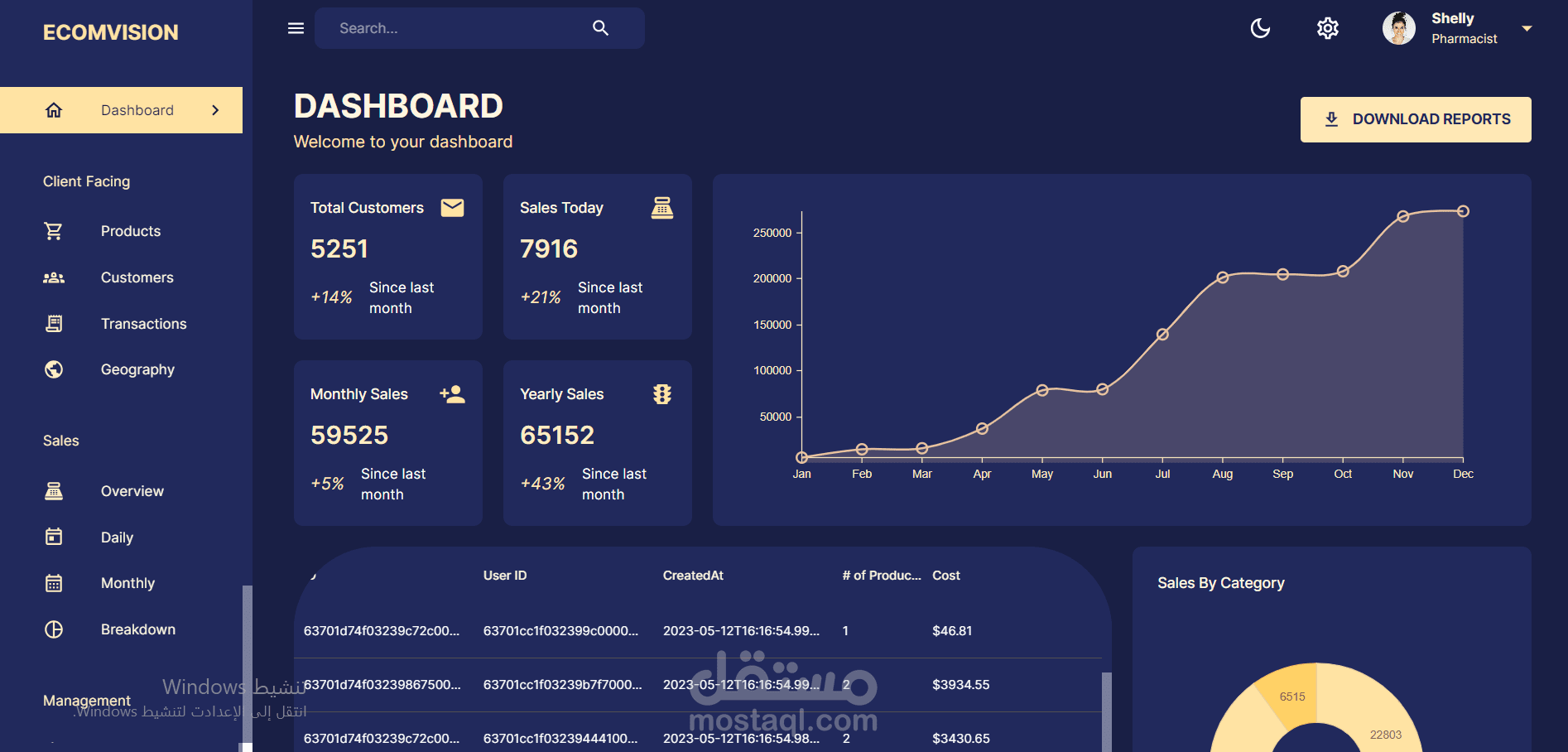The image size is (1568, 752).
Task: Click the Customers group icon
Action: tap(54, 277)
